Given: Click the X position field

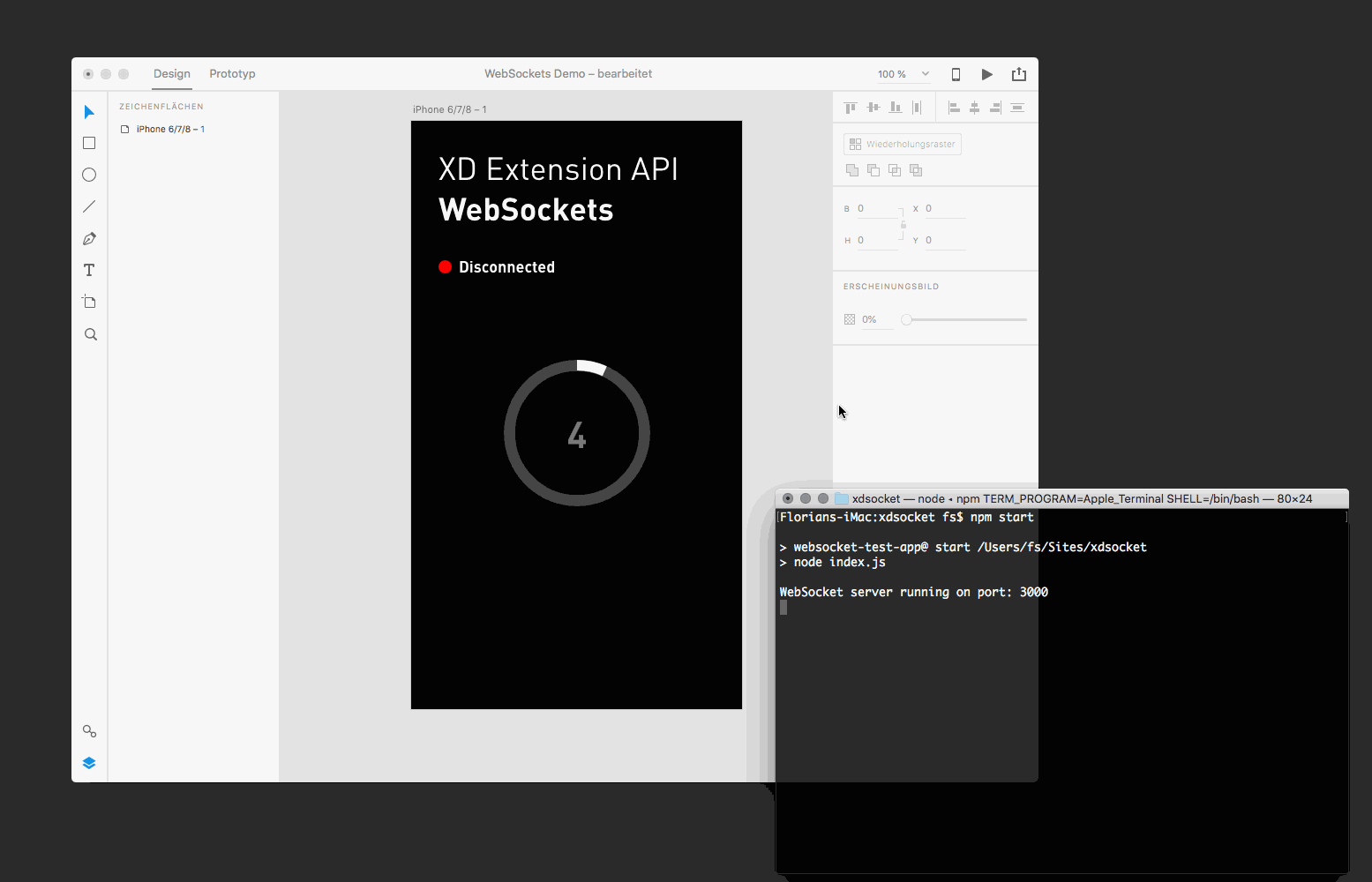Looking at the screenshot, I should point(945,209).
